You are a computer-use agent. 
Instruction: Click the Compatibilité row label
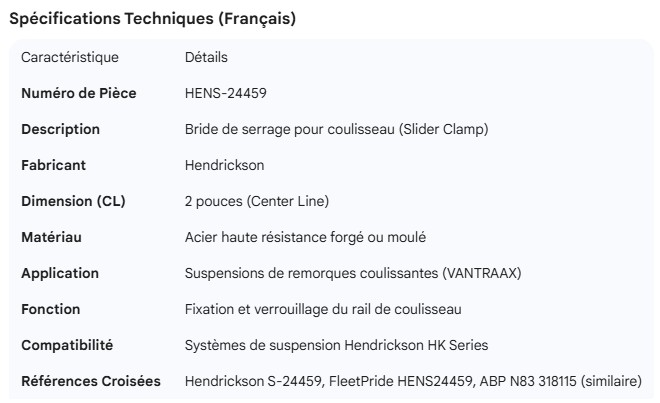(x=67, y=345)
